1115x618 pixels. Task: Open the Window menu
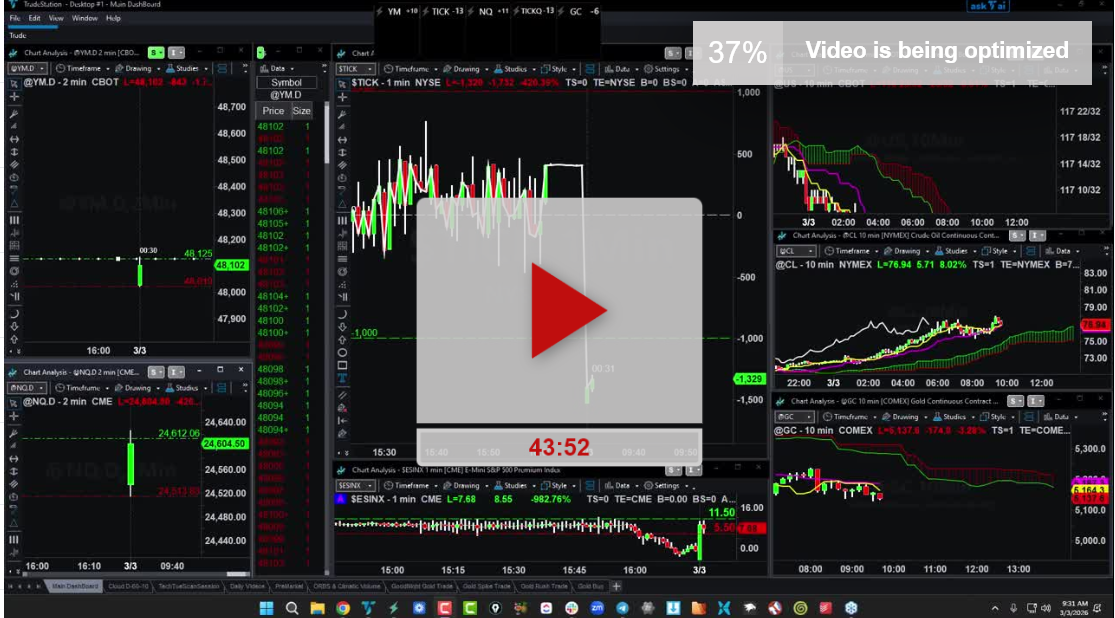click(x=85, y=18)
